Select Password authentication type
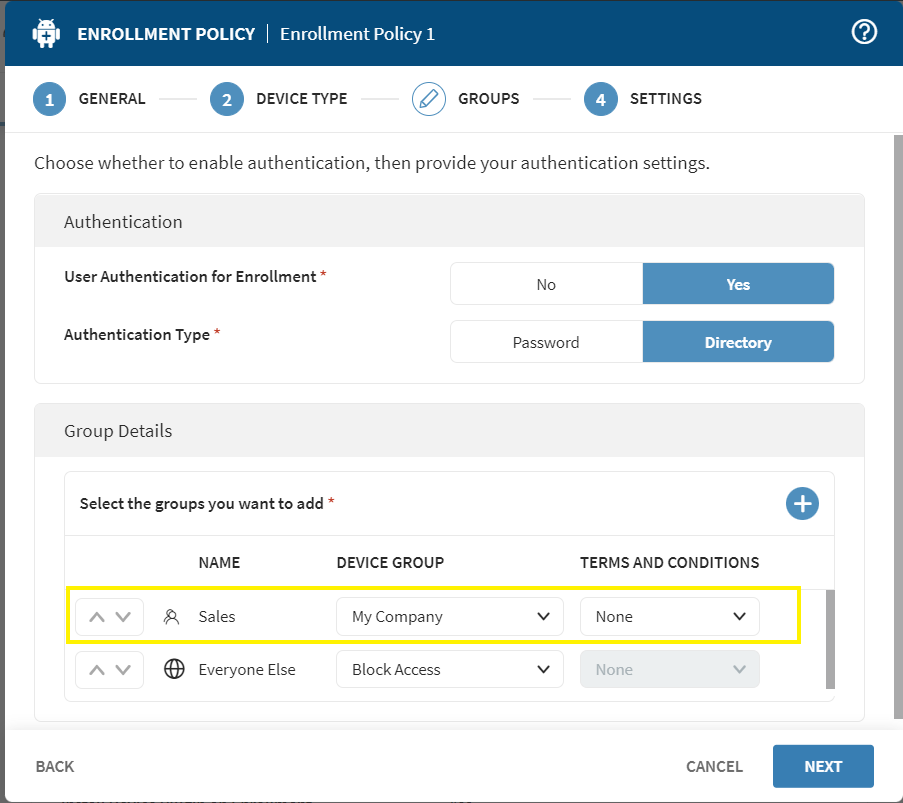 546,342
